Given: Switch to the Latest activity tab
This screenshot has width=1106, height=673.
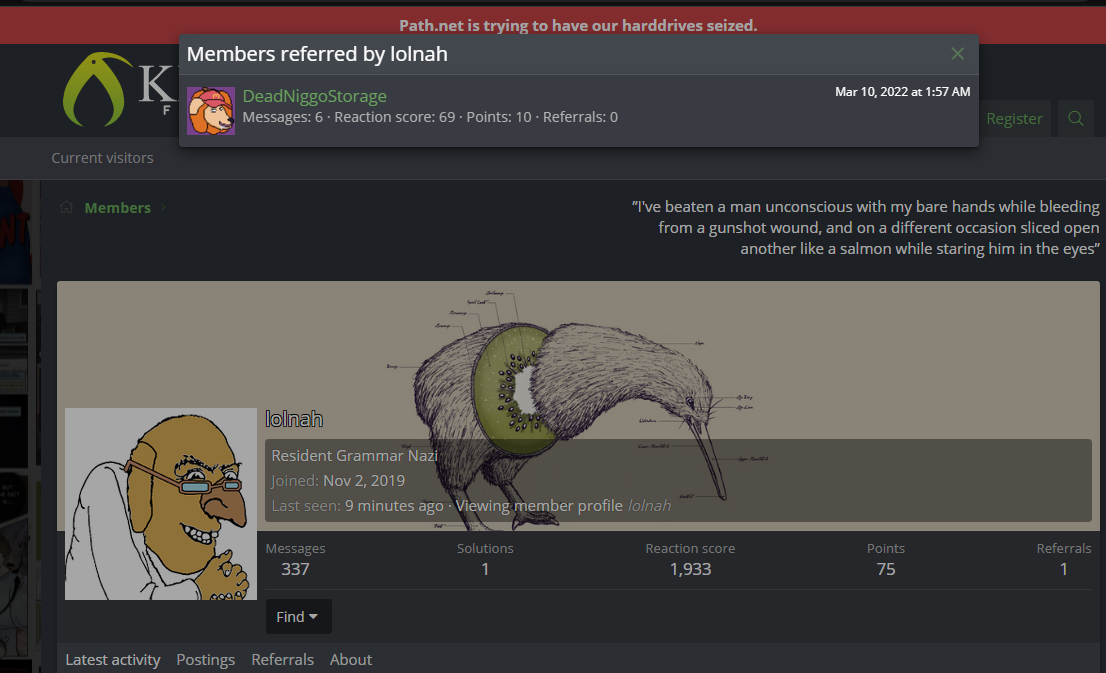Looking at the screenshot, I should 112,660.
